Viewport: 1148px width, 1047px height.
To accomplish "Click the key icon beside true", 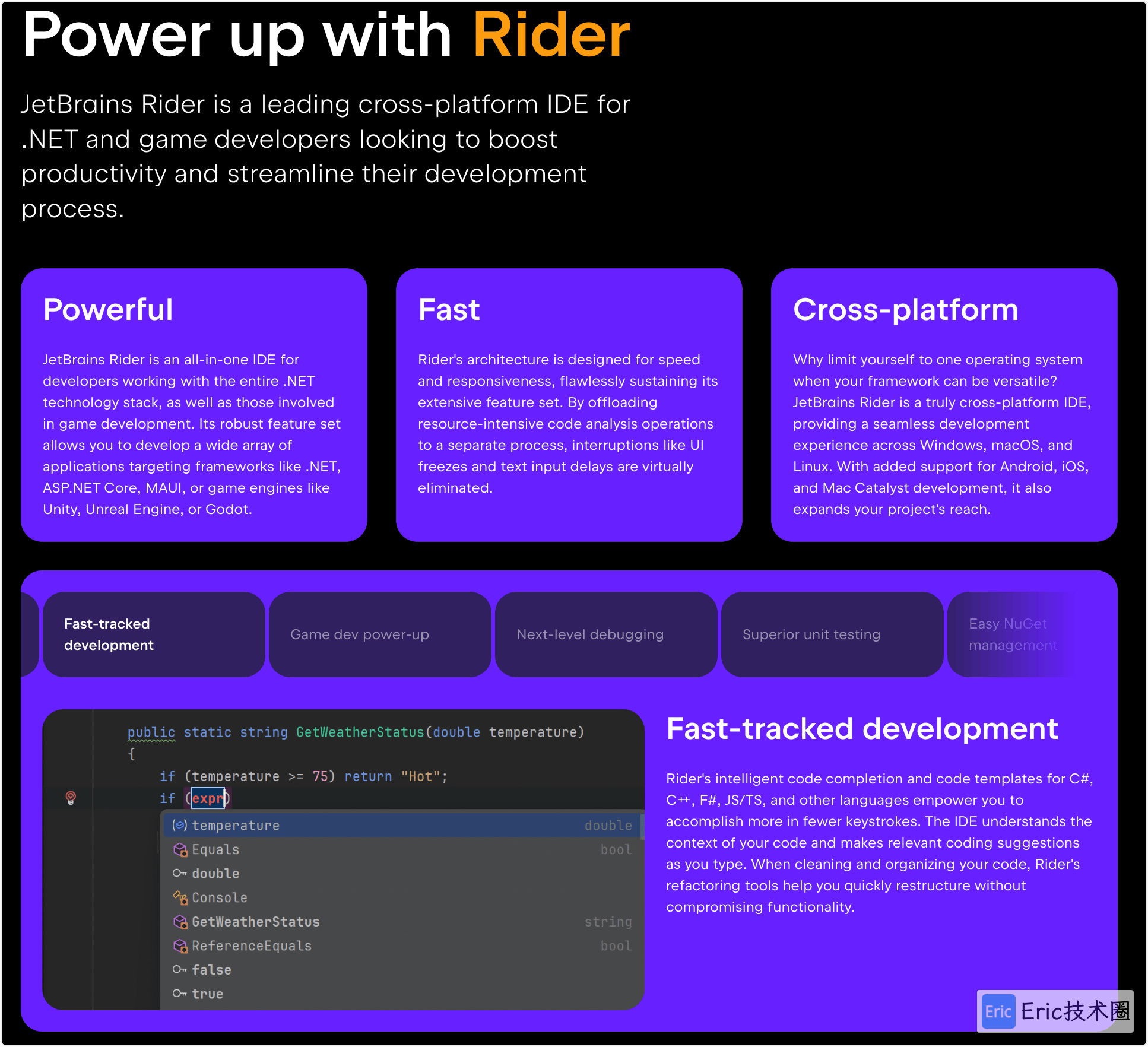I will [x=180, y=994].
